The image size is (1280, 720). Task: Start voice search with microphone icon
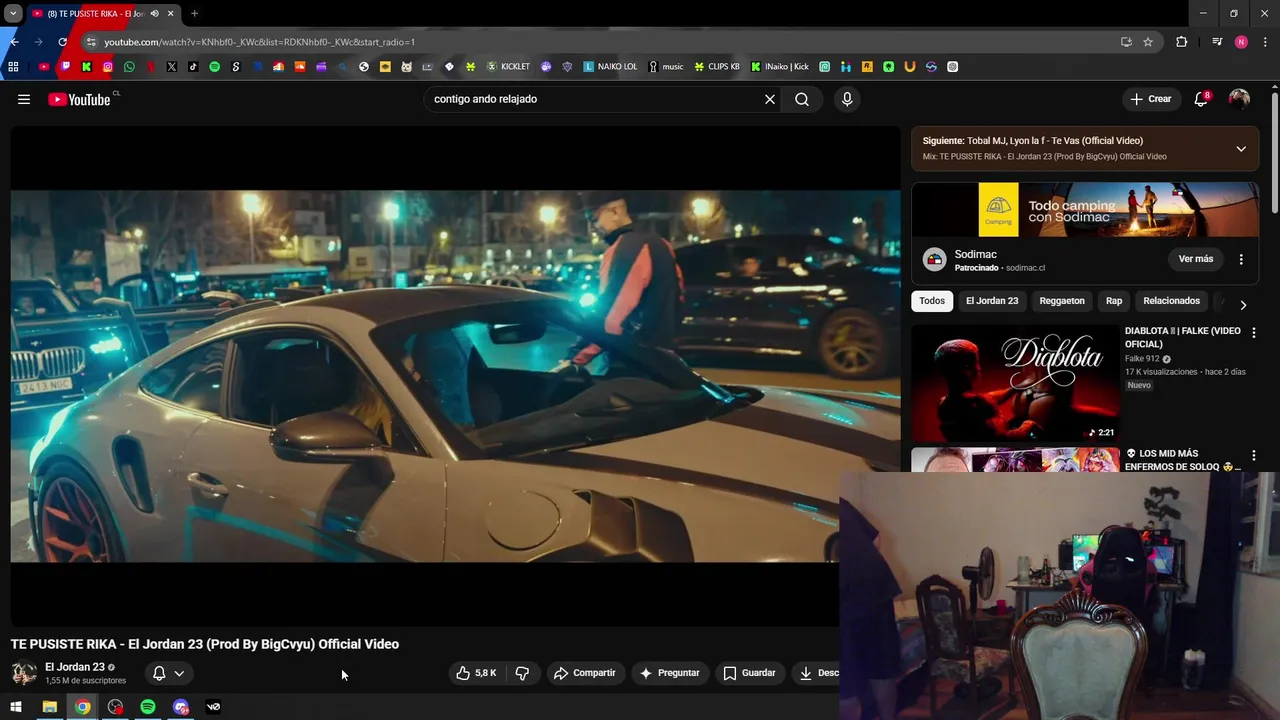point(847,99)
